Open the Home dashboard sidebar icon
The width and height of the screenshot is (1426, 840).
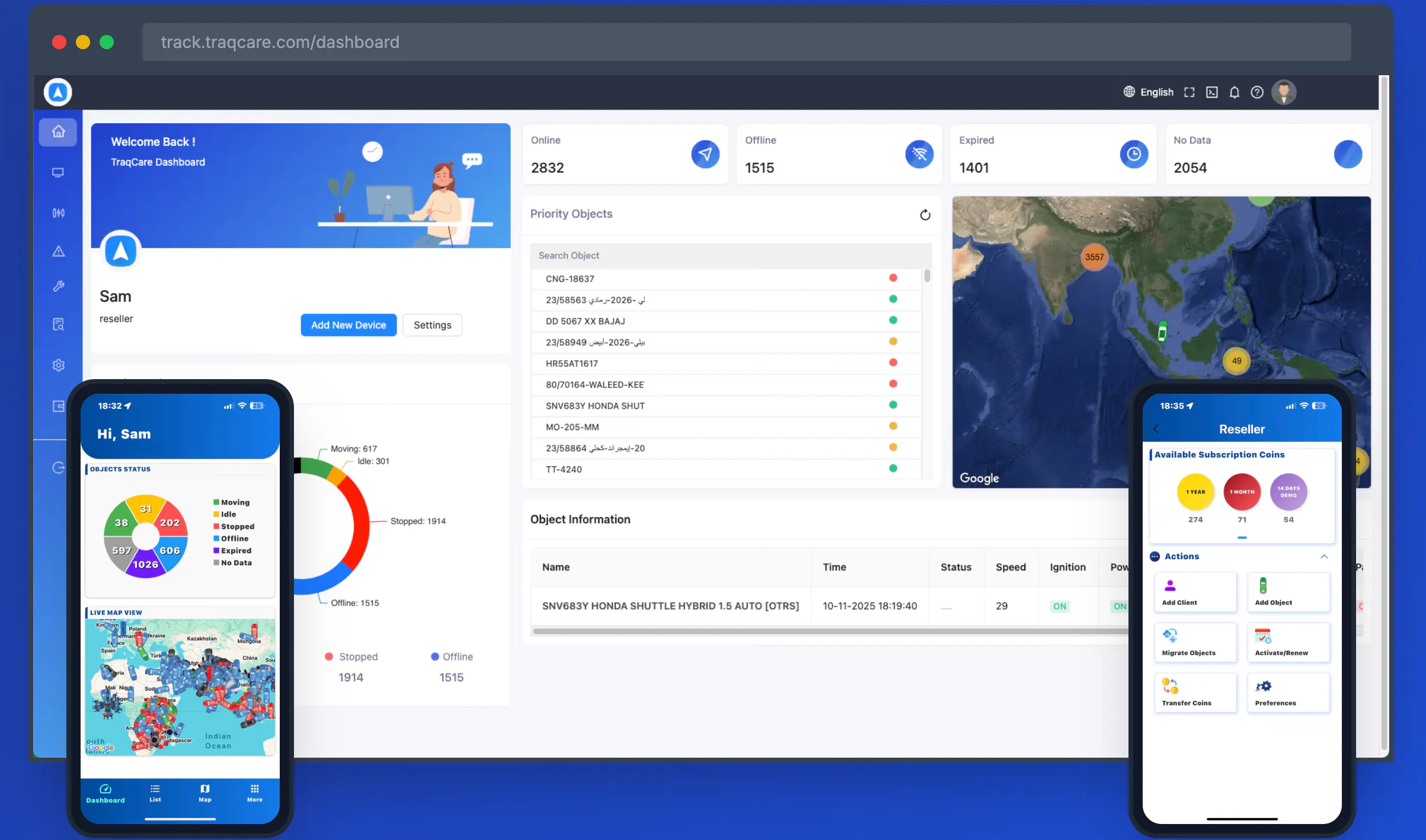click(x=58, y=132)
